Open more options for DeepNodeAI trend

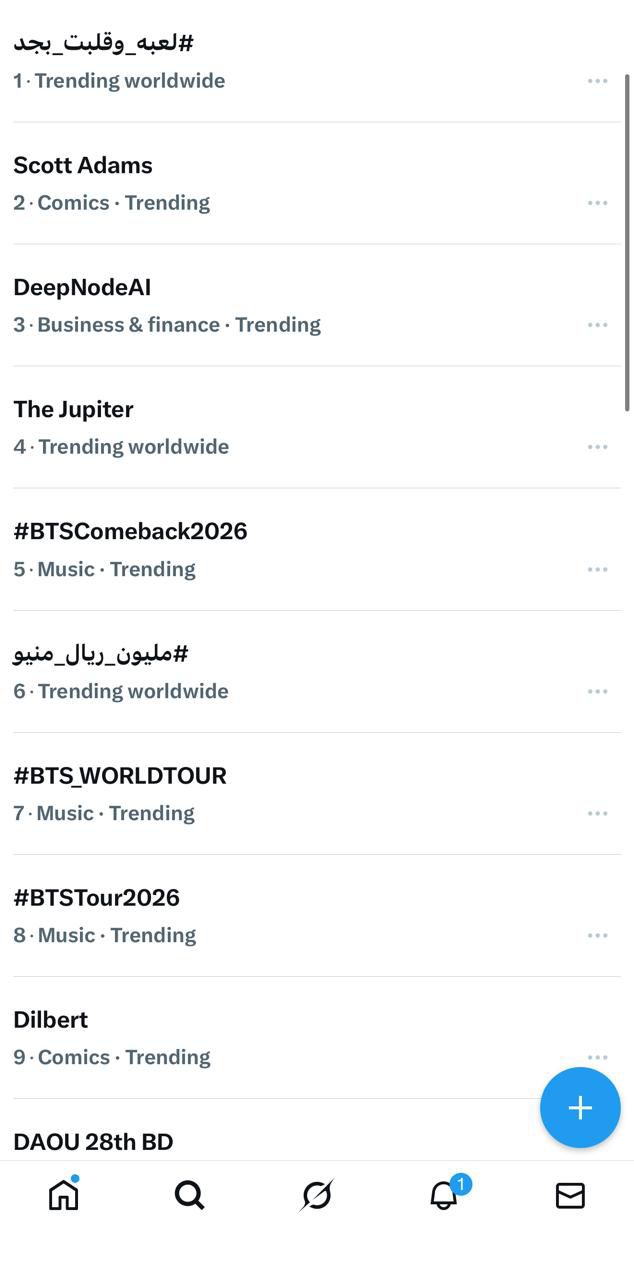point(597,325)
